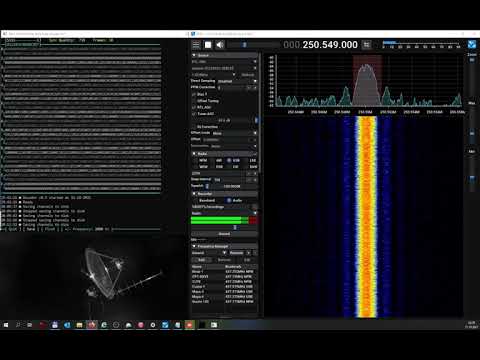
Task: Open Visual Studio Code taskbar icon
Action: point(67,325)
